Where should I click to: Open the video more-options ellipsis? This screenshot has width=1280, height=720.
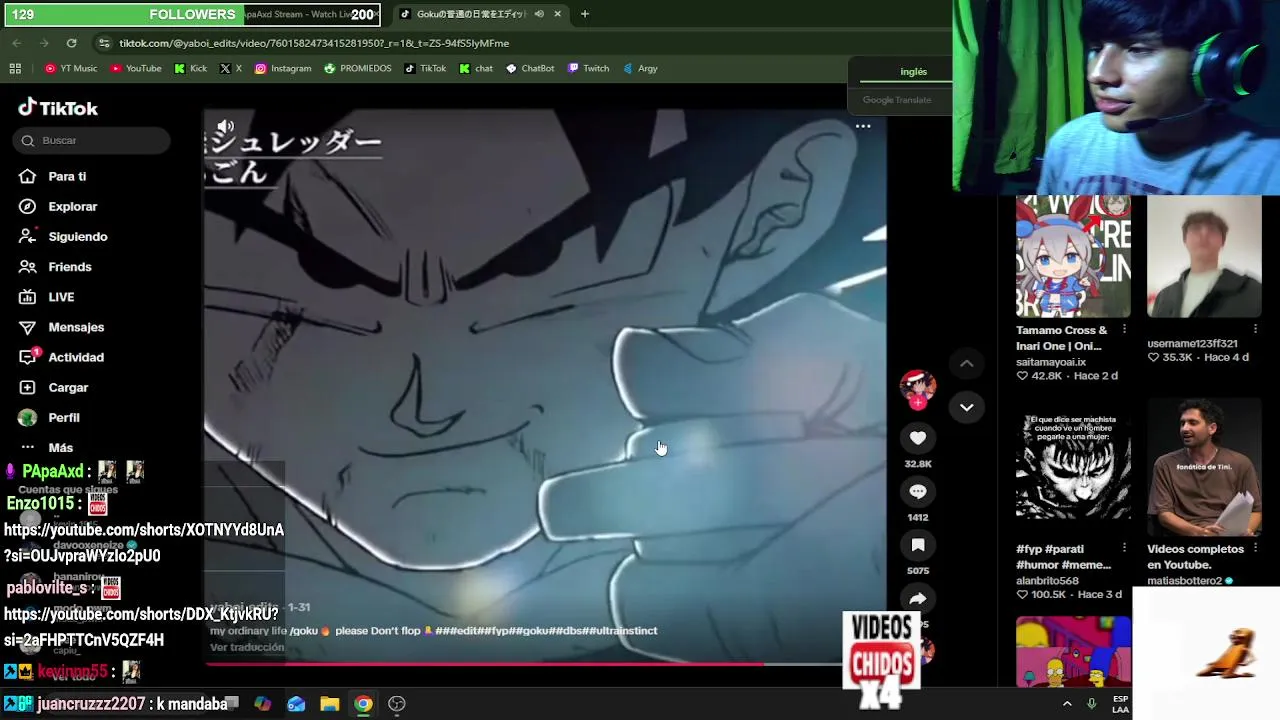point(863,127)
